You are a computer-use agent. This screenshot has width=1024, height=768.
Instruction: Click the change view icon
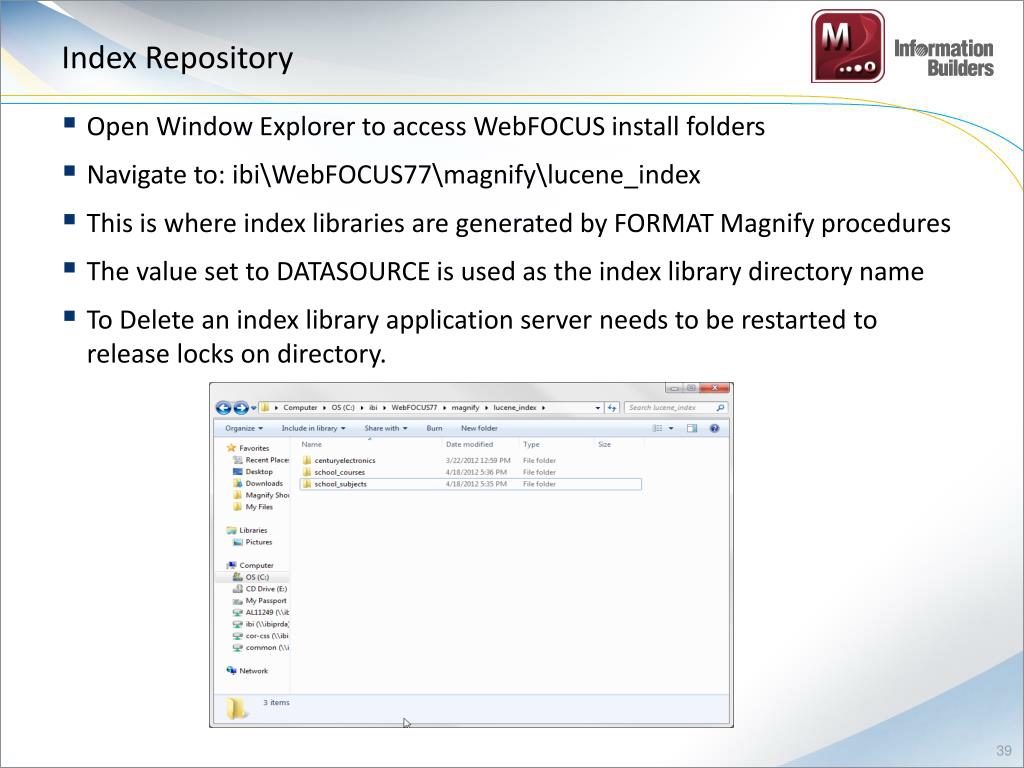pos(658,428)
